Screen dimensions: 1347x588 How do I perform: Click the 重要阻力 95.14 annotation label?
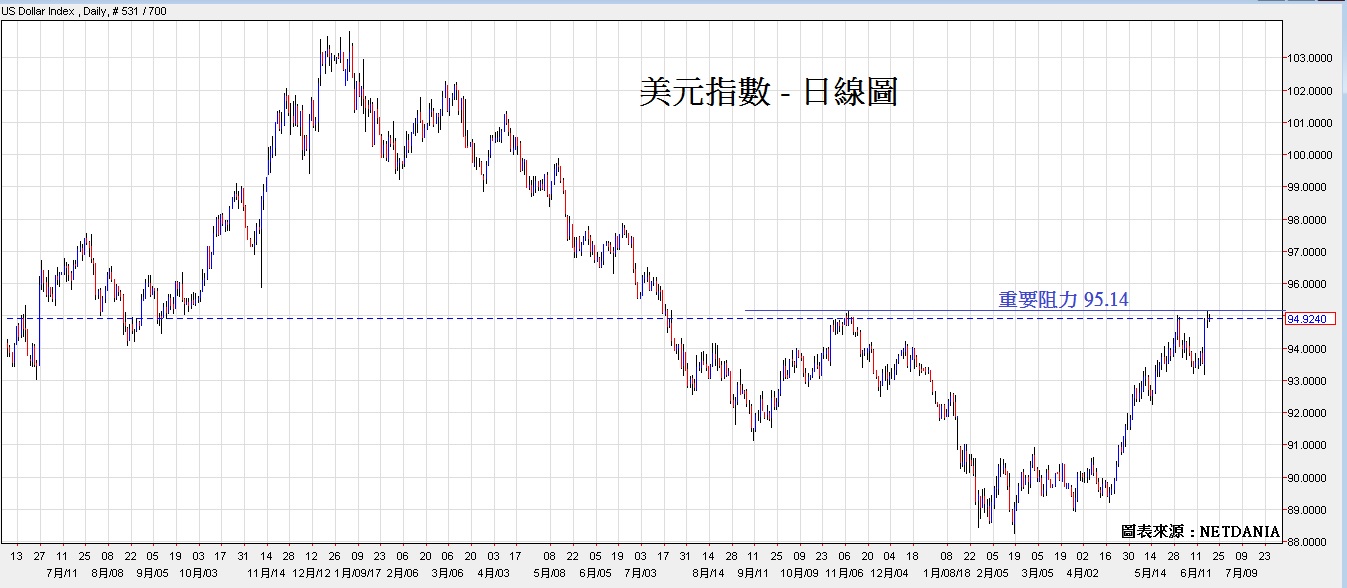[x=1064, y=298]
